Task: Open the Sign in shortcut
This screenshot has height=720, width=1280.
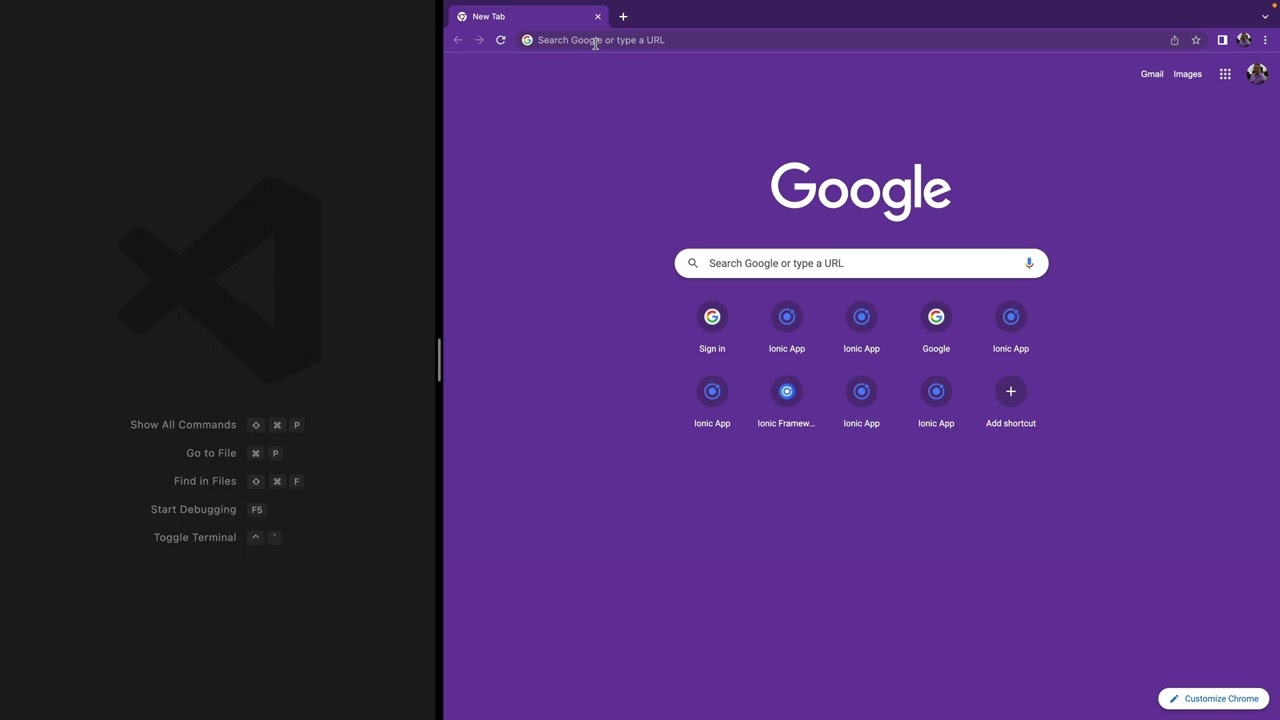Action: [712, 329]
